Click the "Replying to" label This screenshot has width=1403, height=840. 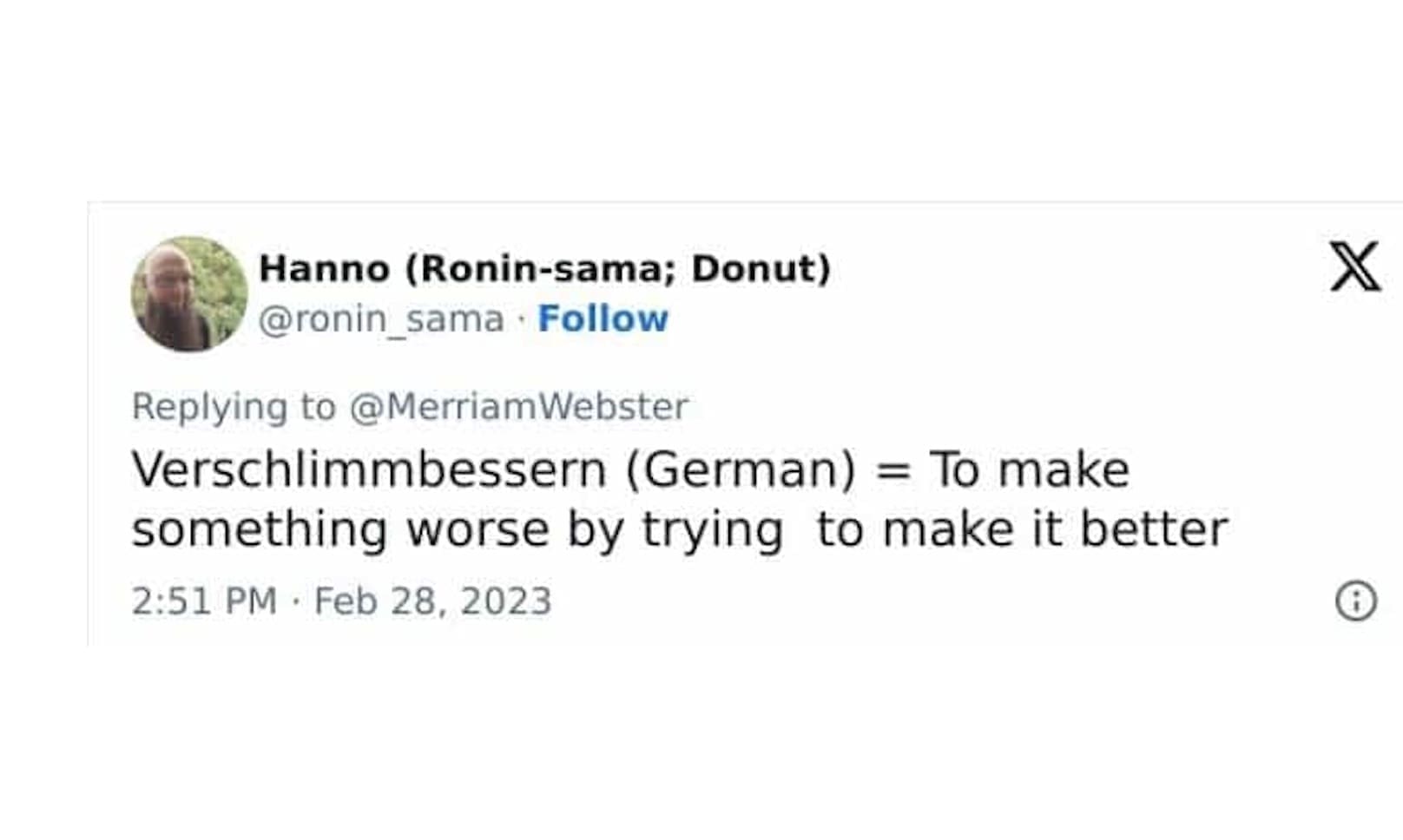pos(234,406)
